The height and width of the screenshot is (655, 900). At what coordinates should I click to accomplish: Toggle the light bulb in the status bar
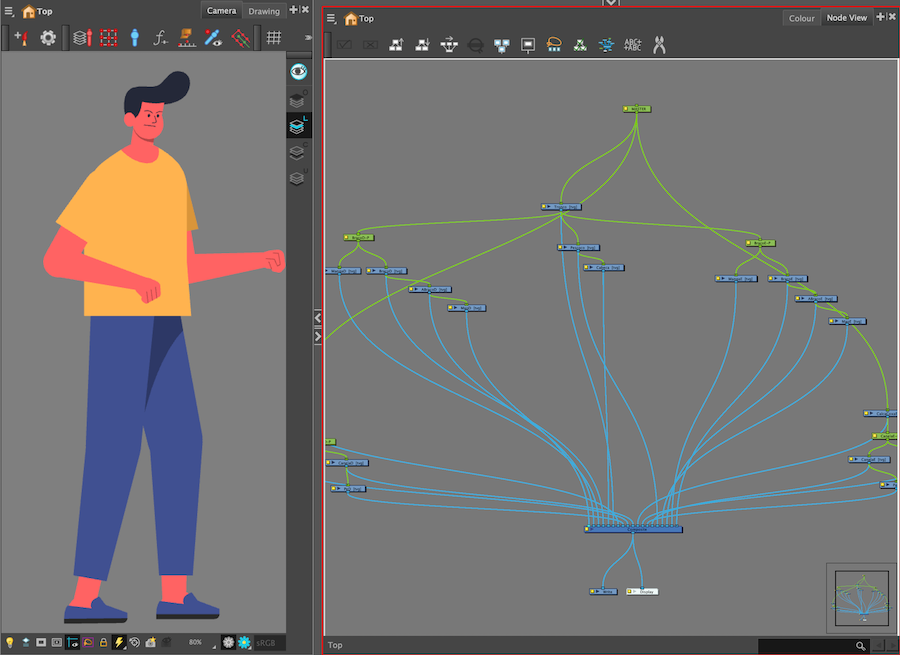[10, 643]
